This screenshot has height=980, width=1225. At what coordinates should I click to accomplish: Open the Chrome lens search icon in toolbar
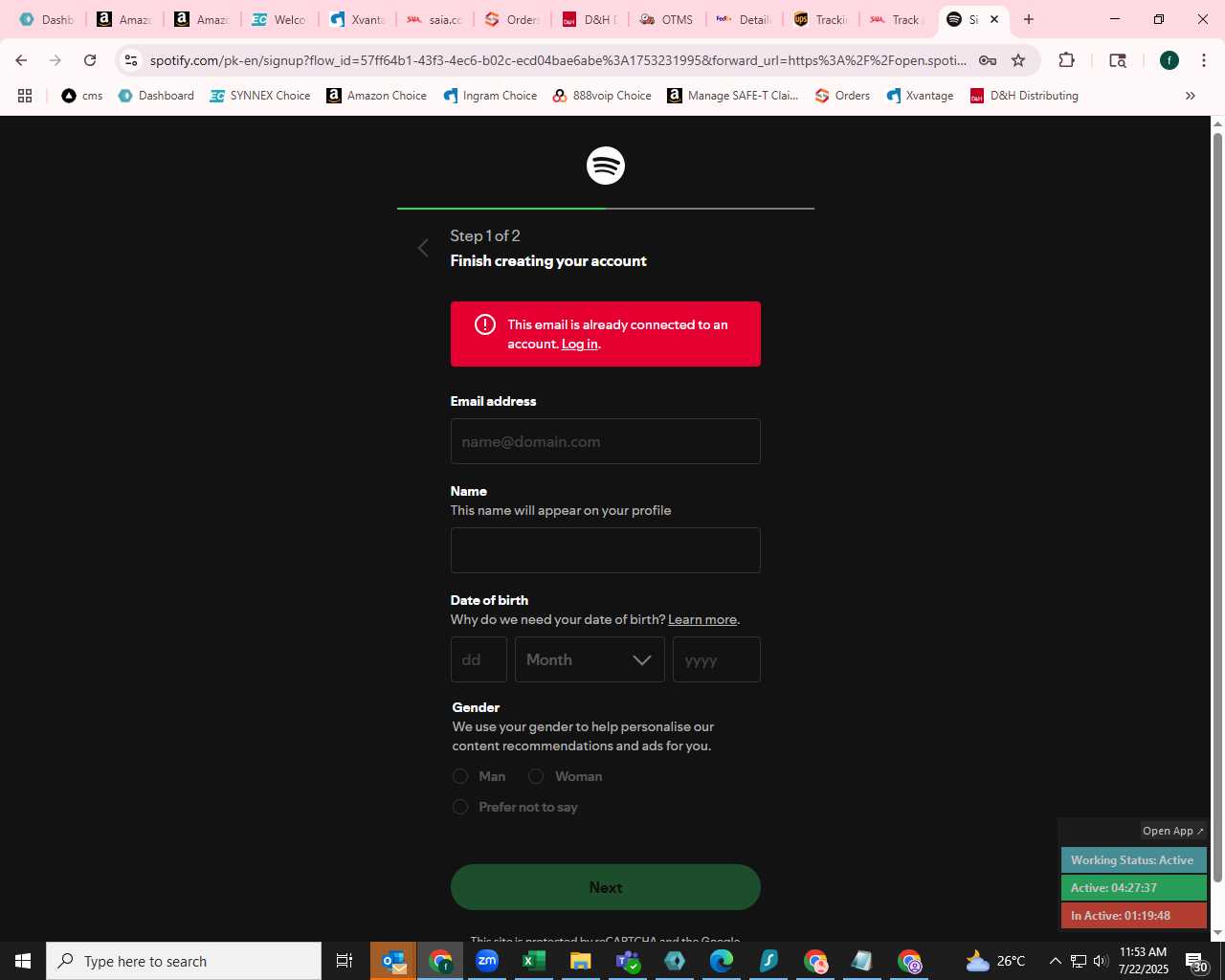pos(1118,60)
